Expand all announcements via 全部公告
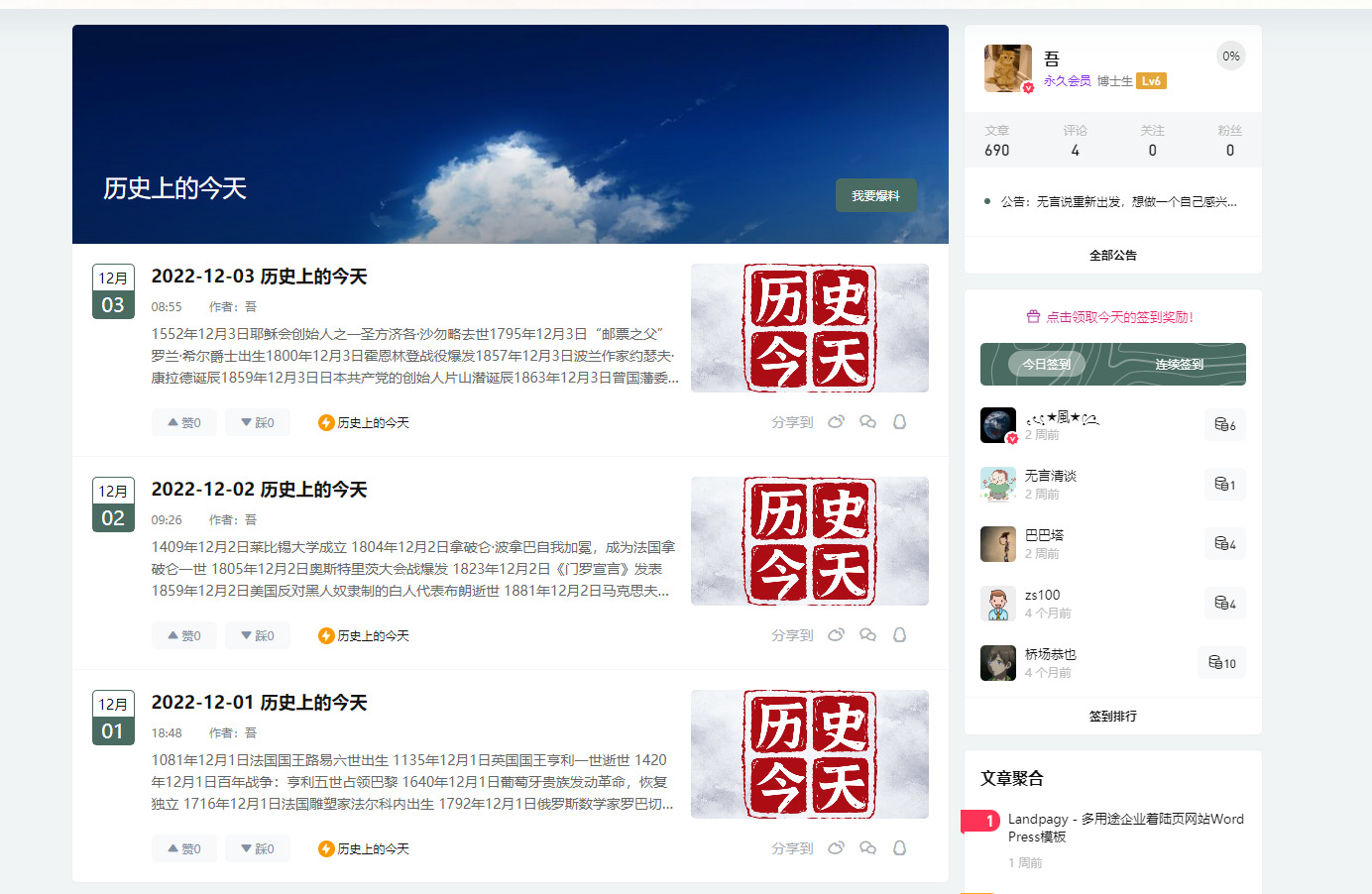Image resolution: width=1372 pixels, height=894 pixels. (x=1112, y=255)
